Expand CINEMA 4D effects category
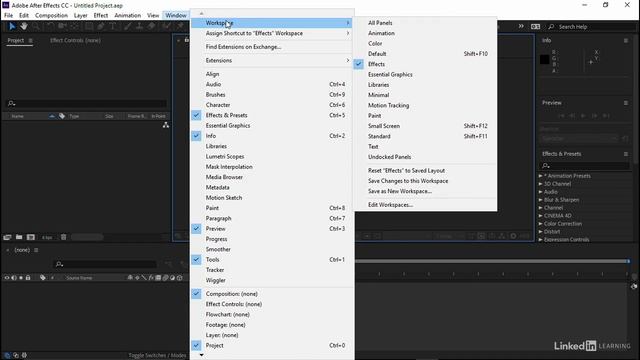The height and width of the screenshot is (360, 640). [x=540, y=216]
